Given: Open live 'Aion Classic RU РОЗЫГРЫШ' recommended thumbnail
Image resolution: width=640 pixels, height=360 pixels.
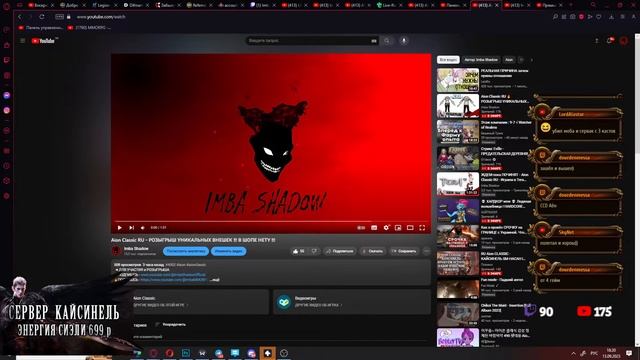Looking at the screenshot, I should point(458,106).
